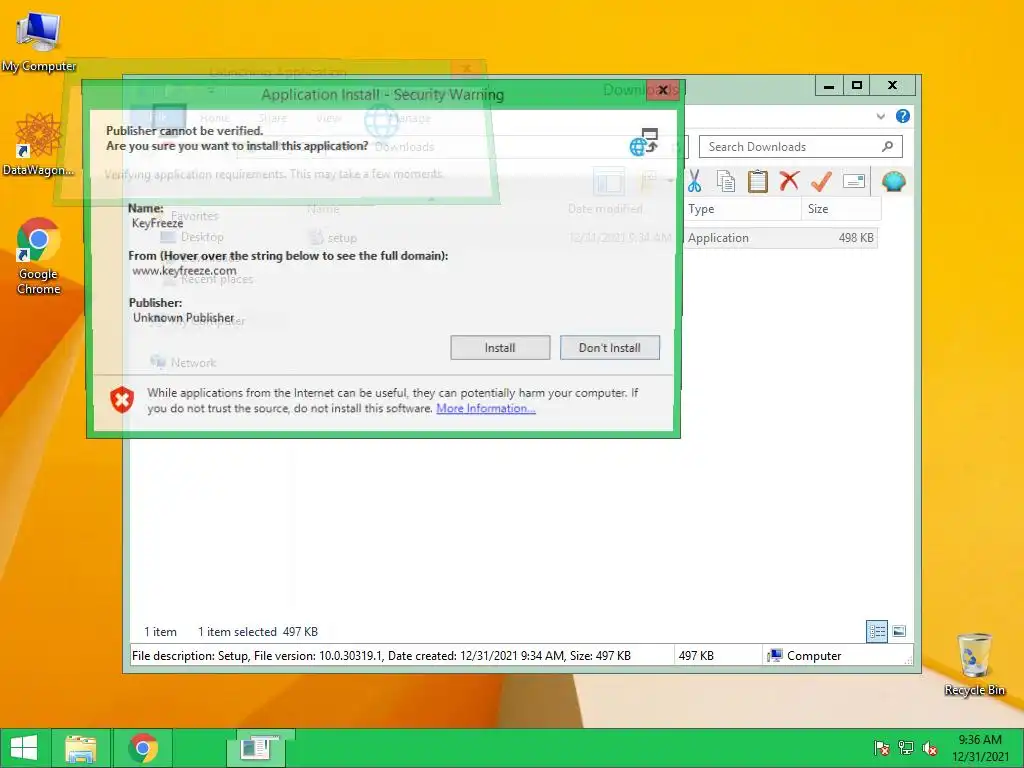Click the Computer status bar entry

pyautogui.click(x=805, y=656)
